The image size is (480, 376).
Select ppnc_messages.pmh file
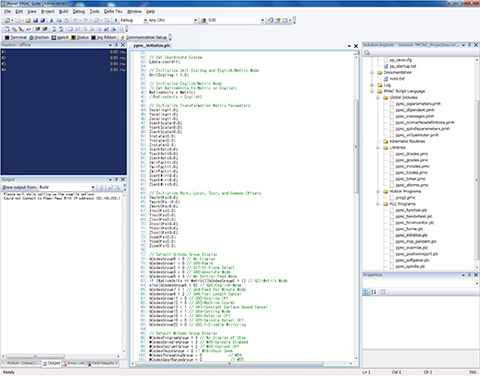[415, 116]
